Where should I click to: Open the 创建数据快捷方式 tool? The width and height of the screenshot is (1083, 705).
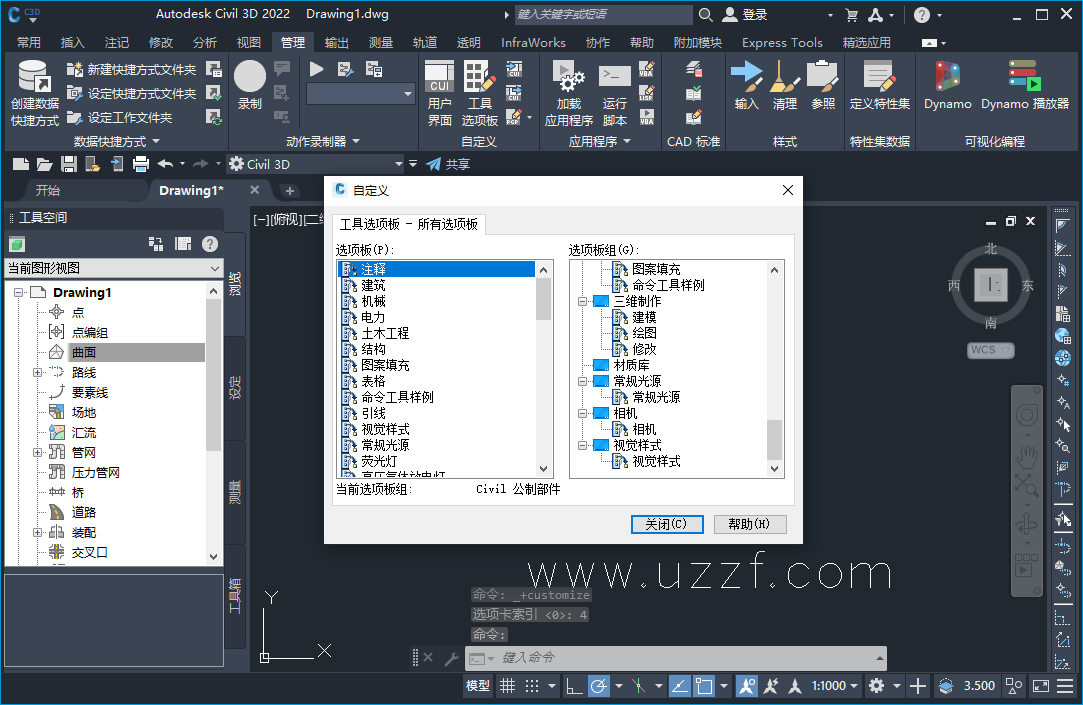coord(33,90)
